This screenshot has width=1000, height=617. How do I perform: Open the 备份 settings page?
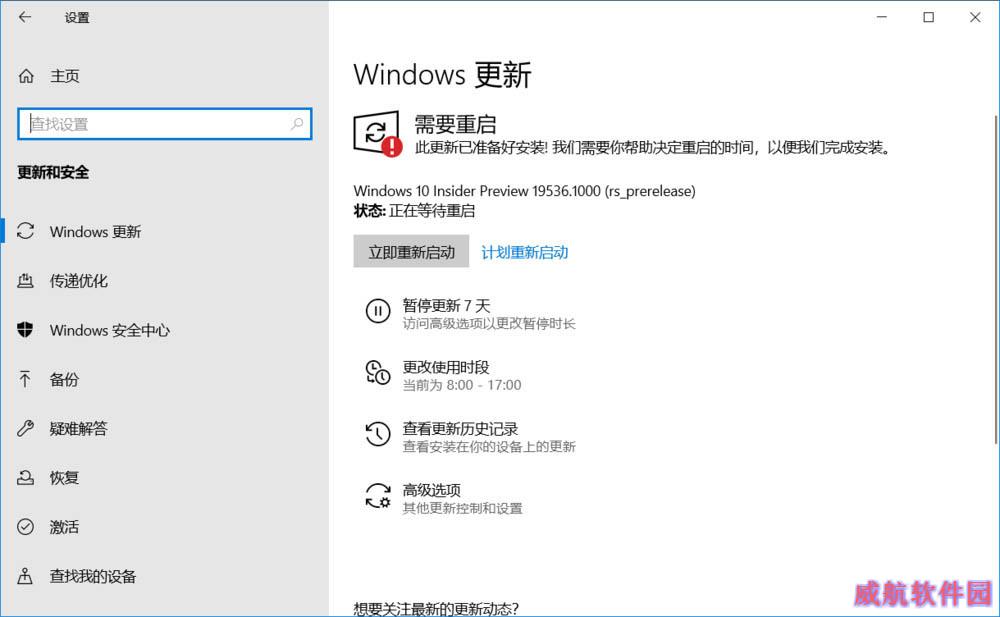[64, 379]
